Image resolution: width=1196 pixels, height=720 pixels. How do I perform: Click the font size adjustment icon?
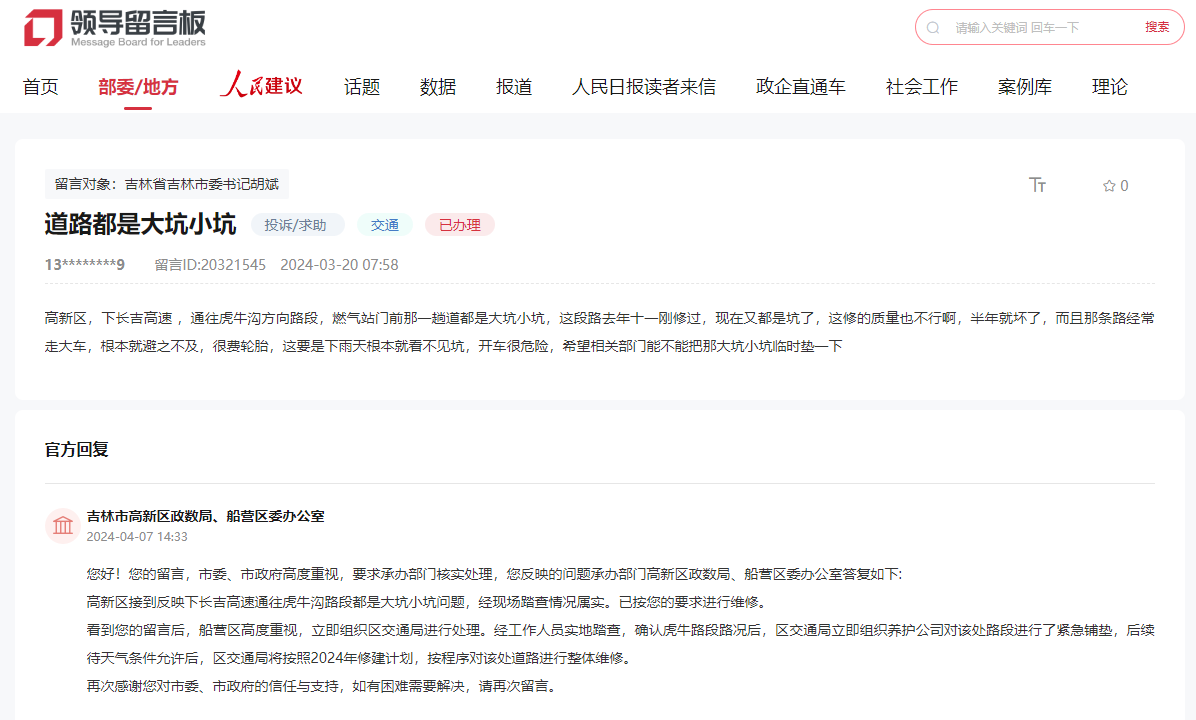pyautogui.click(x=1037, y=185)
